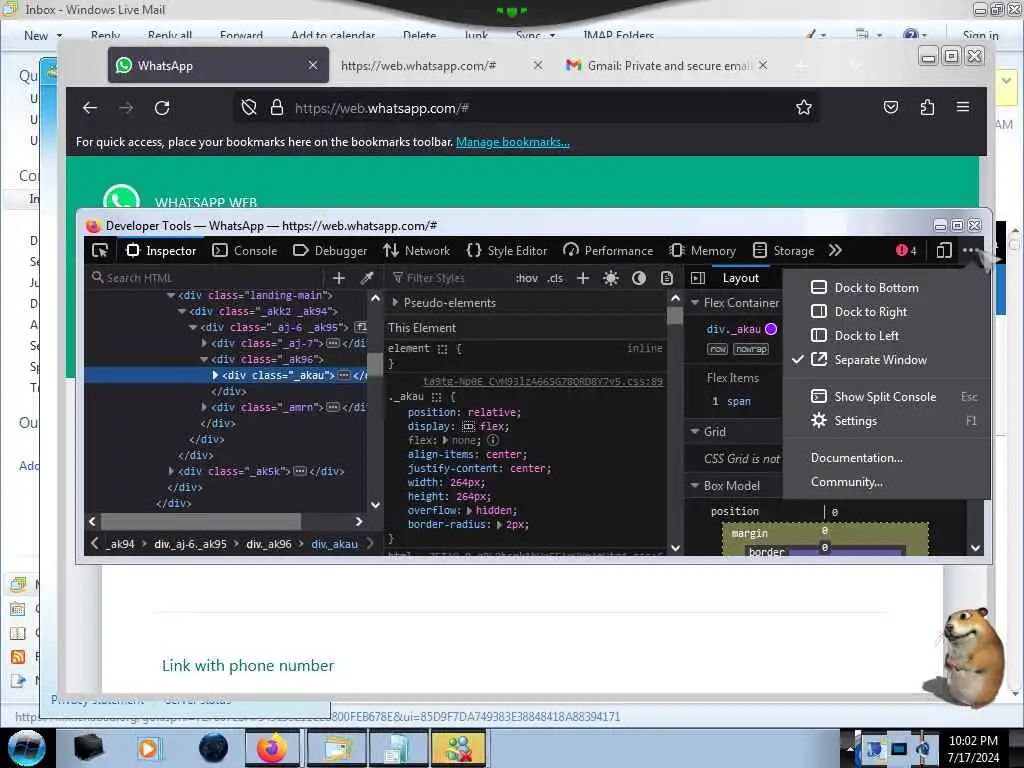
Task: Click Link with phone number
Action: pyautogui.click(x=248, y=665)
